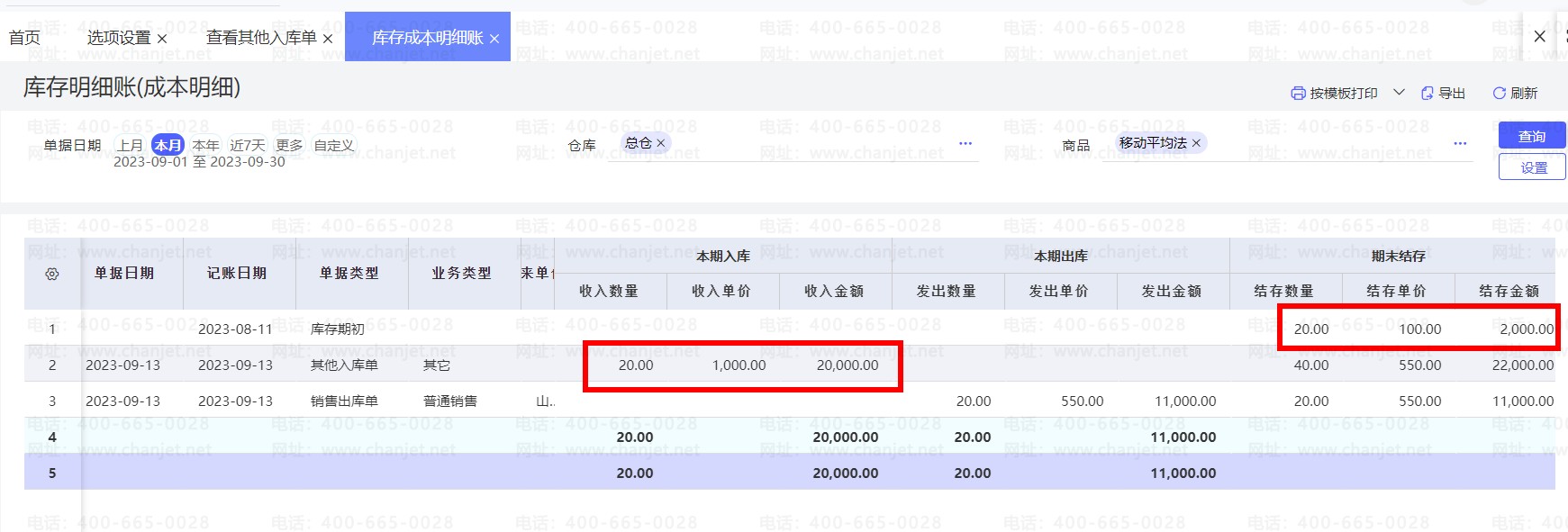Open warehouse picker ellipsis button
The height and width of the screenshot is (532, 1568).
point(965,143)
